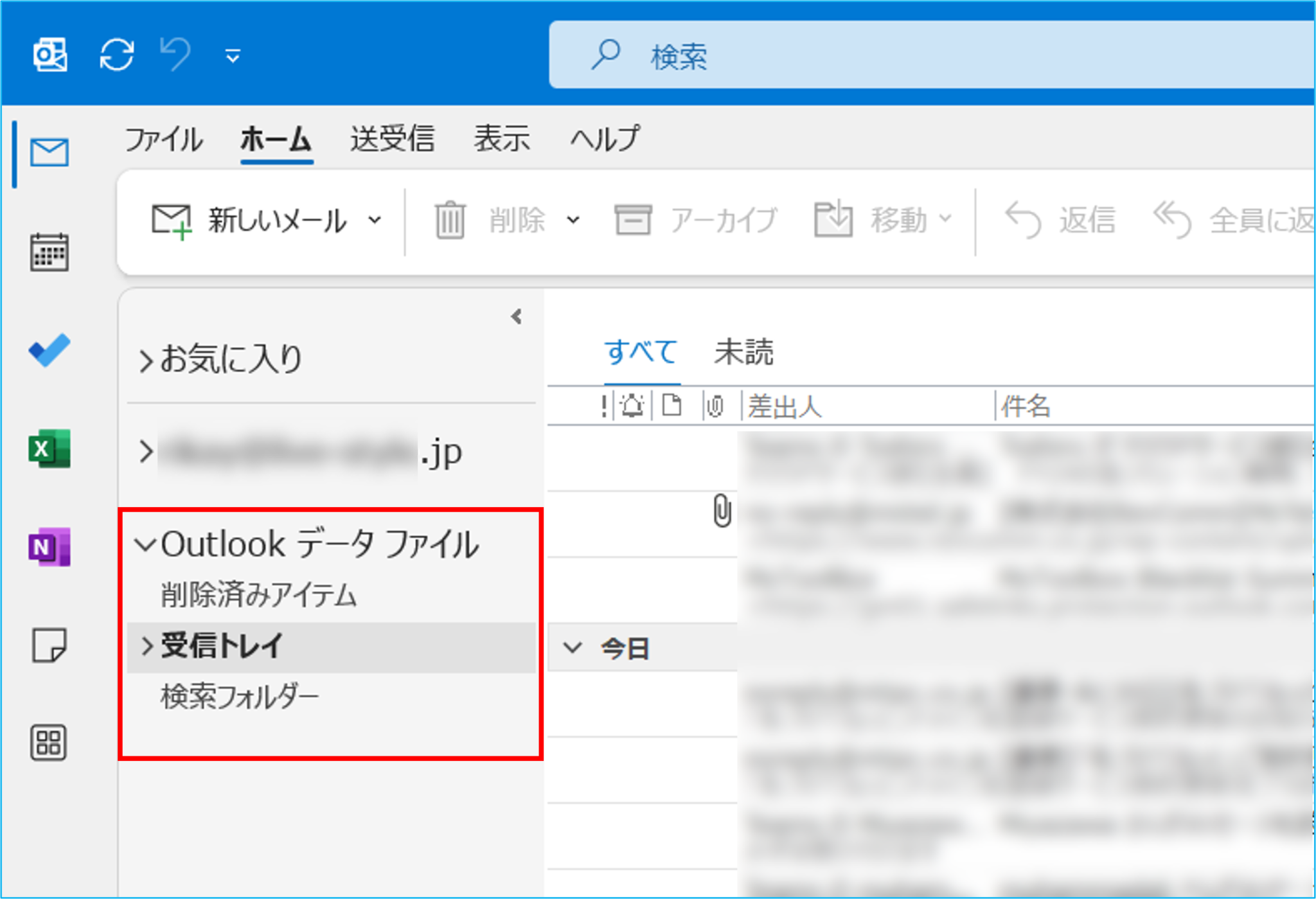Click the 返信 reply button
Viewport: 1316px width, 899px height.
(1060, 220)
